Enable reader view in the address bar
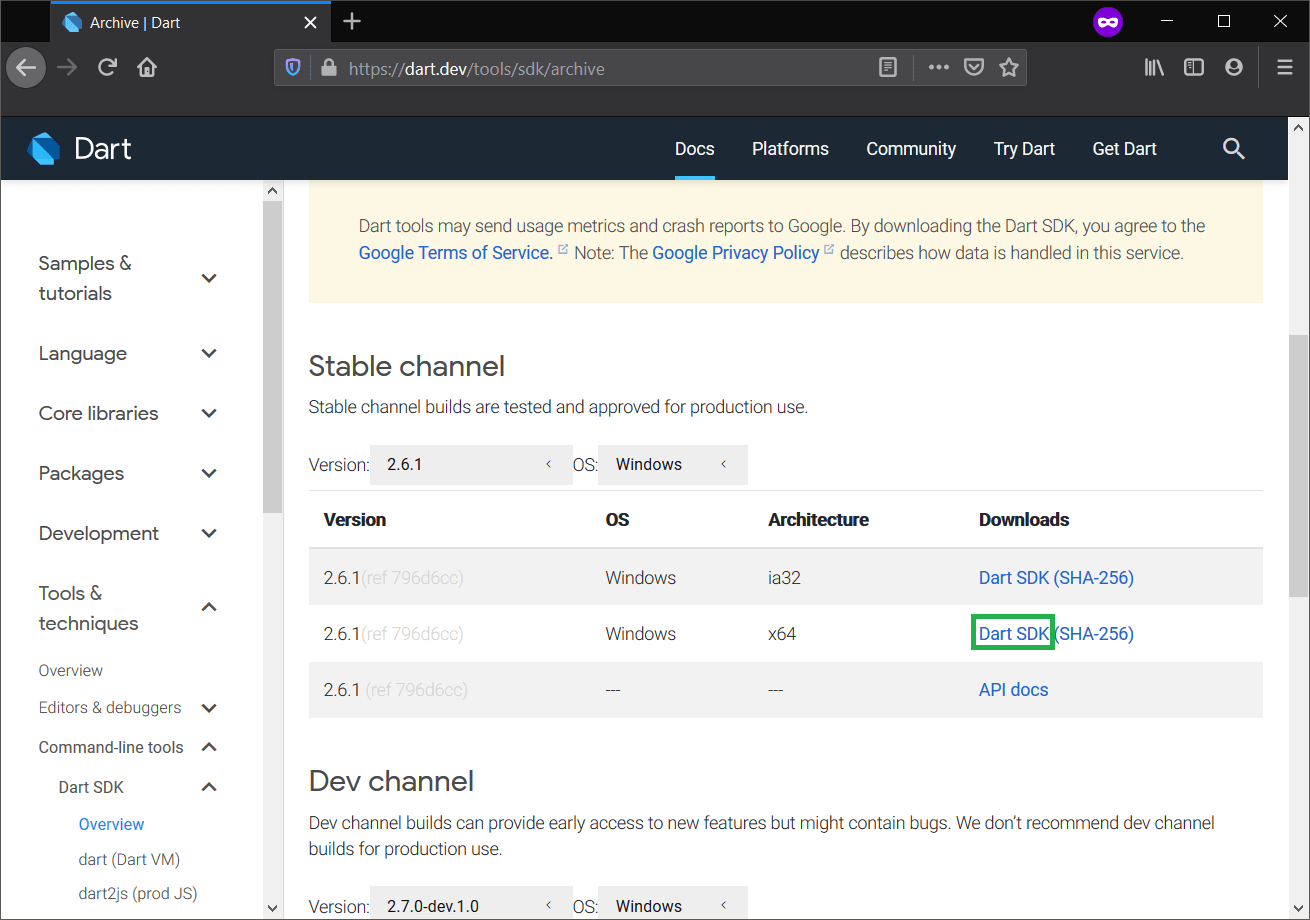 click(x=887, y=66)
